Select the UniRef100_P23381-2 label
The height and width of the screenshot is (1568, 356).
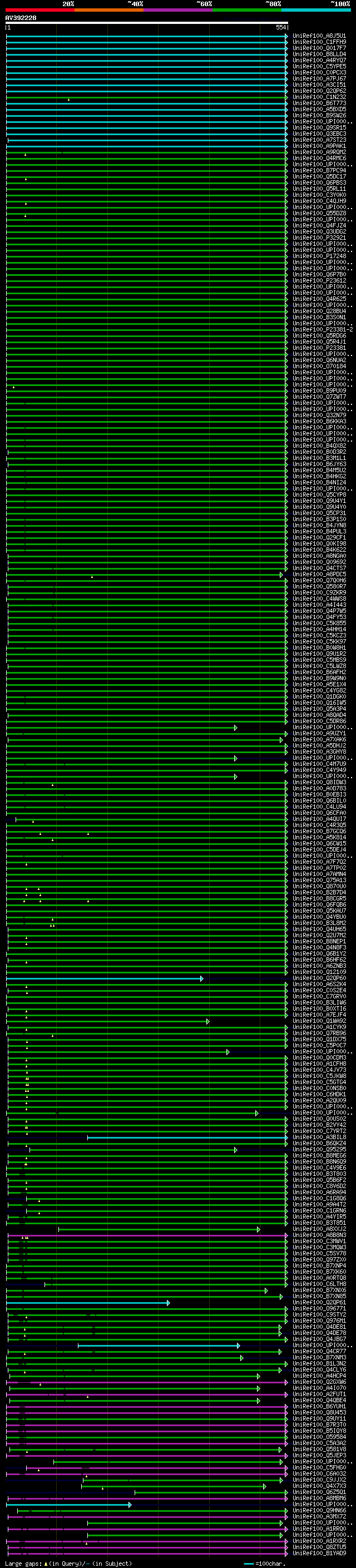(323, 329)
